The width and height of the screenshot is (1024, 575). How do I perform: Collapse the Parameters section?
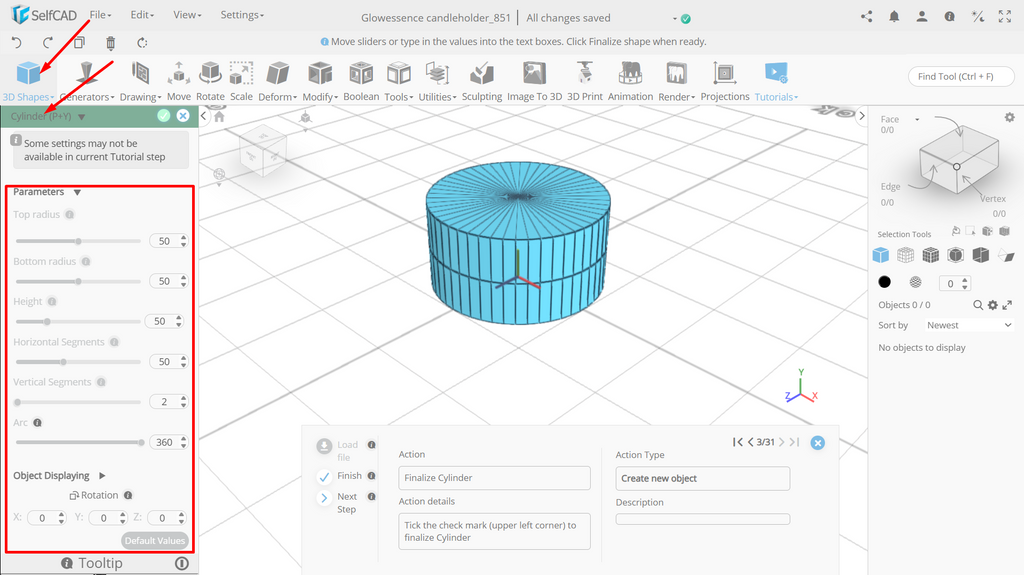pos(77,192)
